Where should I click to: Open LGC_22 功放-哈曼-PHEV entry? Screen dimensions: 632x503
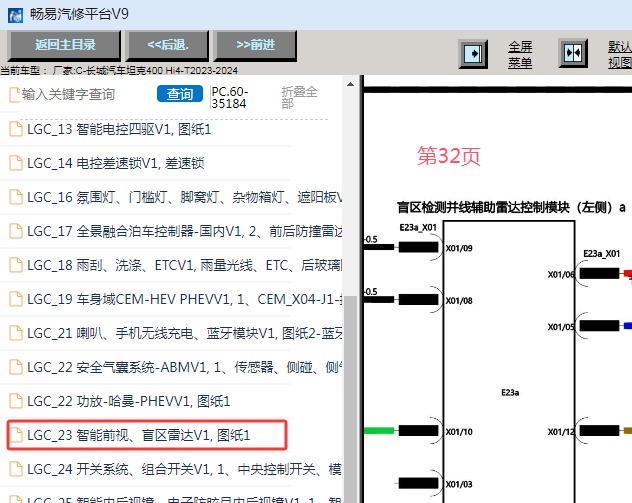[128, 401]
